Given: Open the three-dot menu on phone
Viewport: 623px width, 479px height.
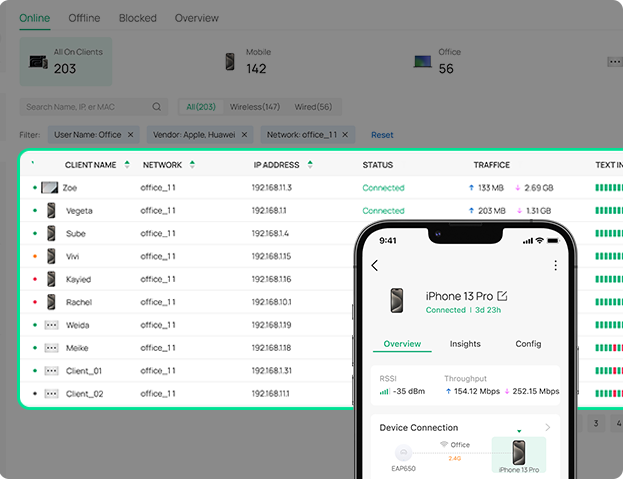Looking at the screenshot, I should tap(555, 266).
